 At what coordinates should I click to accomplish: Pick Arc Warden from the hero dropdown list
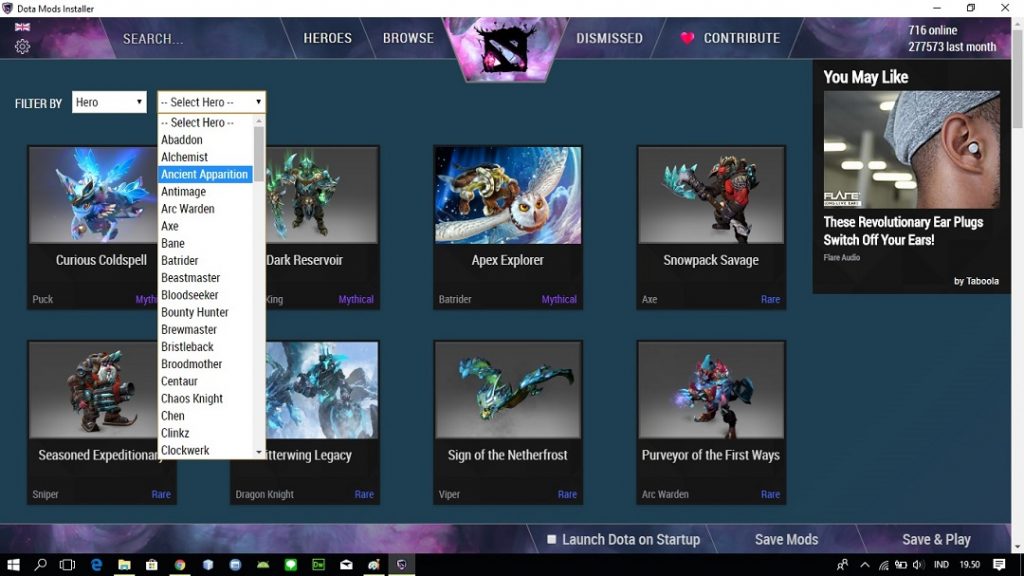point(205,209)
